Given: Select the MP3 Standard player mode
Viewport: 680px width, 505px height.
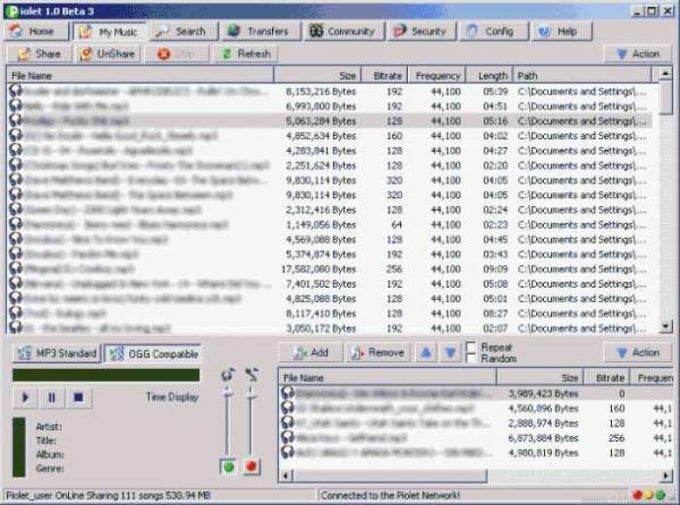Looking at the screenshot, I should coord(57,353).
